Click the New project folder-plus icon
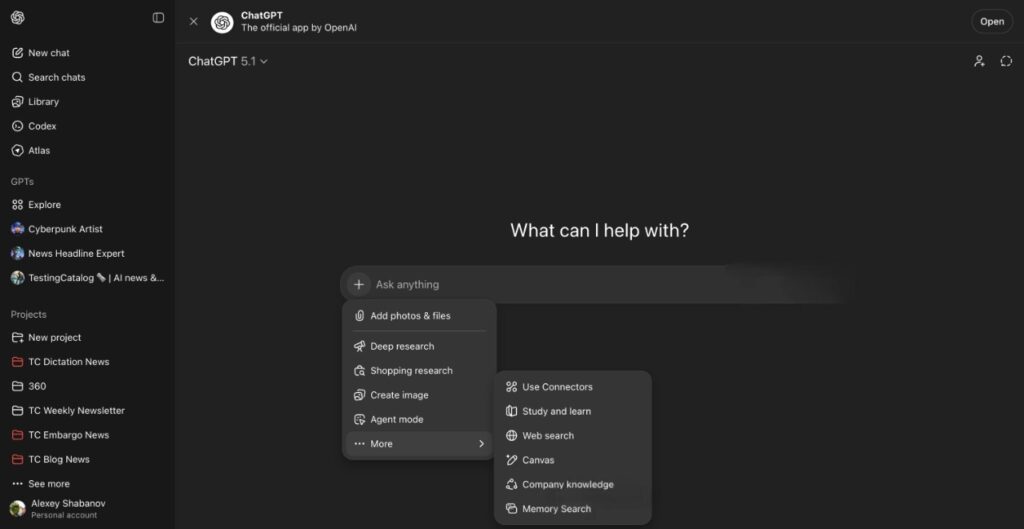Image resolution: width=1024 pixels, height=529 pixels. point(18,338)
